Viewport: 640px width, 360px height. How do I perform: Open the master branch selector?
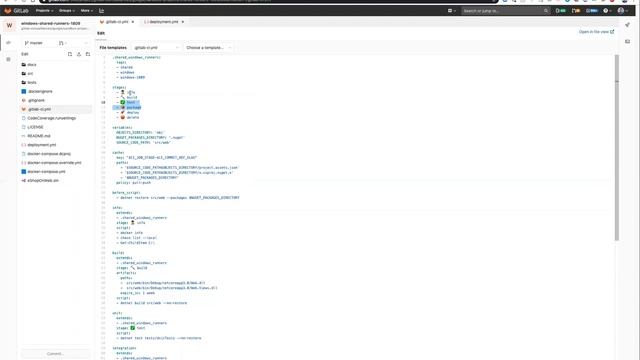(34, 43)
